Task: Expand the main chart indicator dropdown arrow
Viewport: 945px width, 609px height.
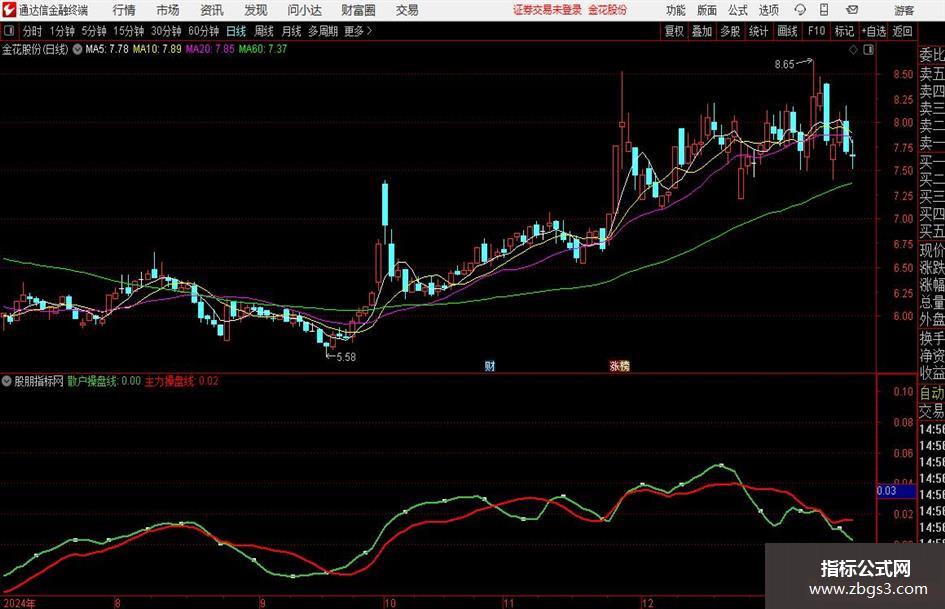Action: (77, 49)
